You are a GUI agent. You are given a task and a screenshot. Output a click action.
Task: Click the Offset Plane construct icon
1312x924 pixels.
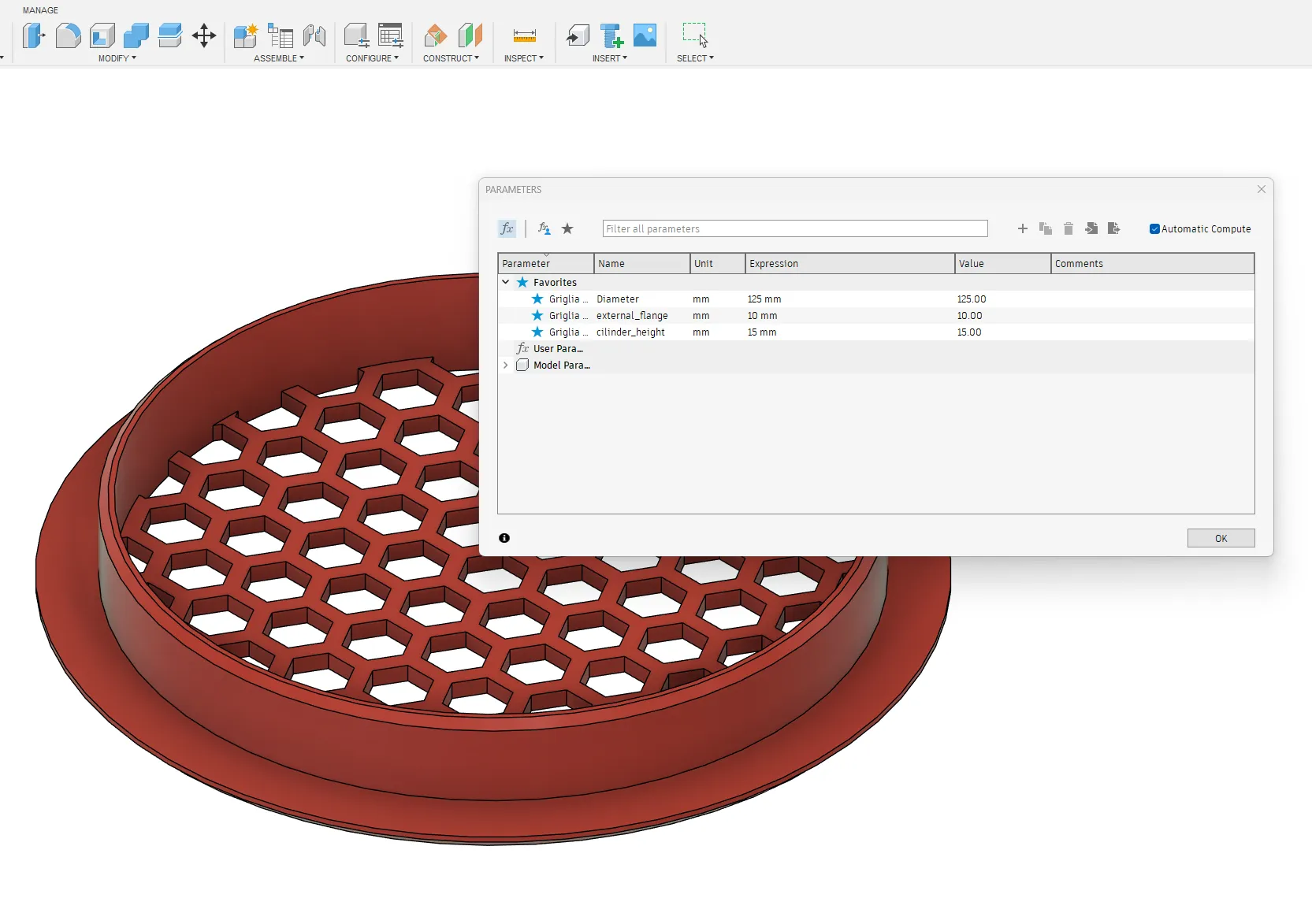pyautogui.click(x=436, y=35)
